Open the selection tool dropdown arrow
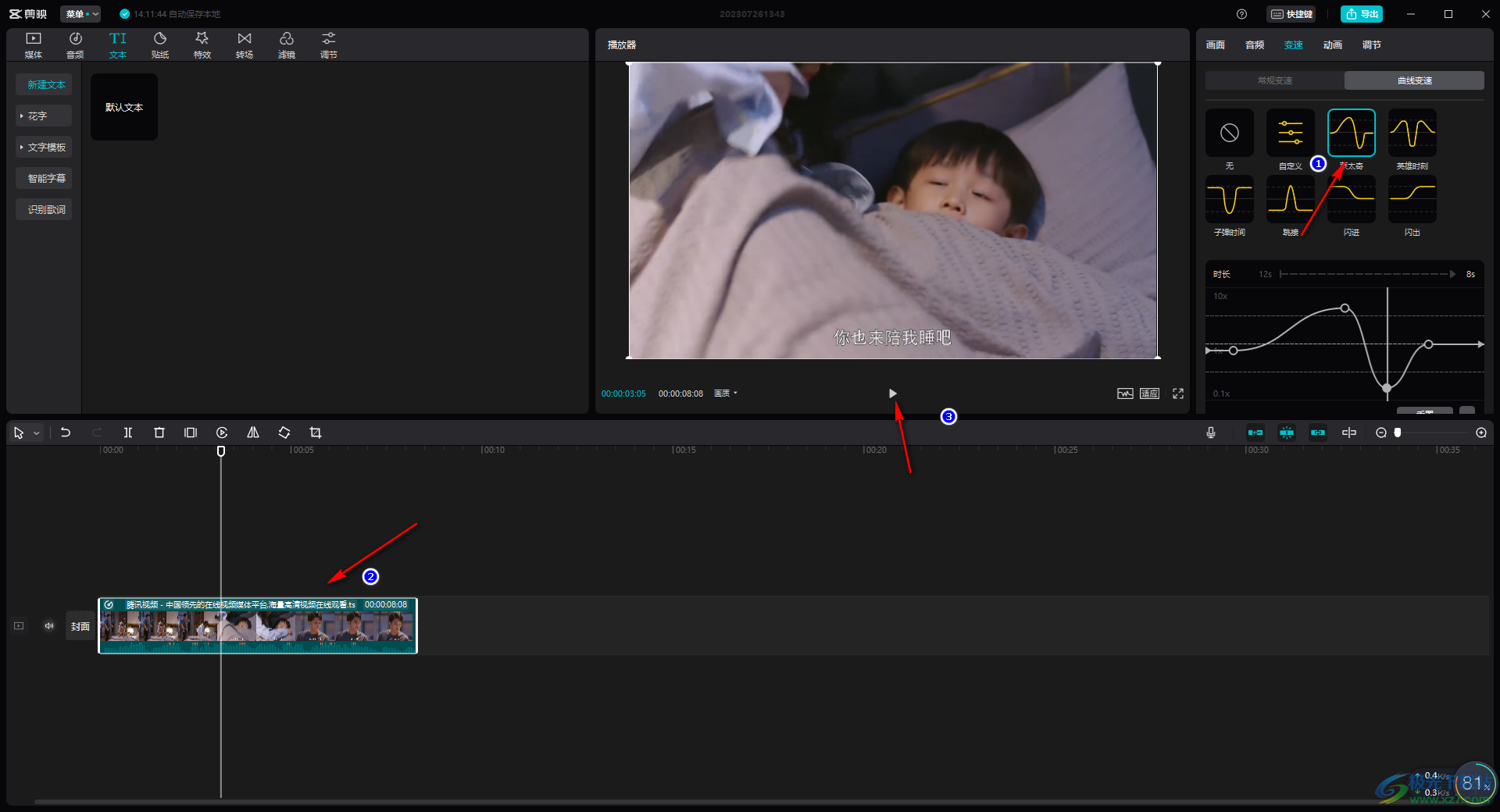 [x=36, y=433]
